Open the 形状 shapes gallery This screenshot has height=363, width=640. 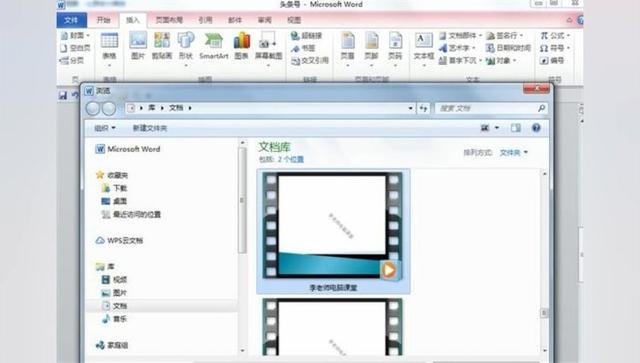[186, 49]
